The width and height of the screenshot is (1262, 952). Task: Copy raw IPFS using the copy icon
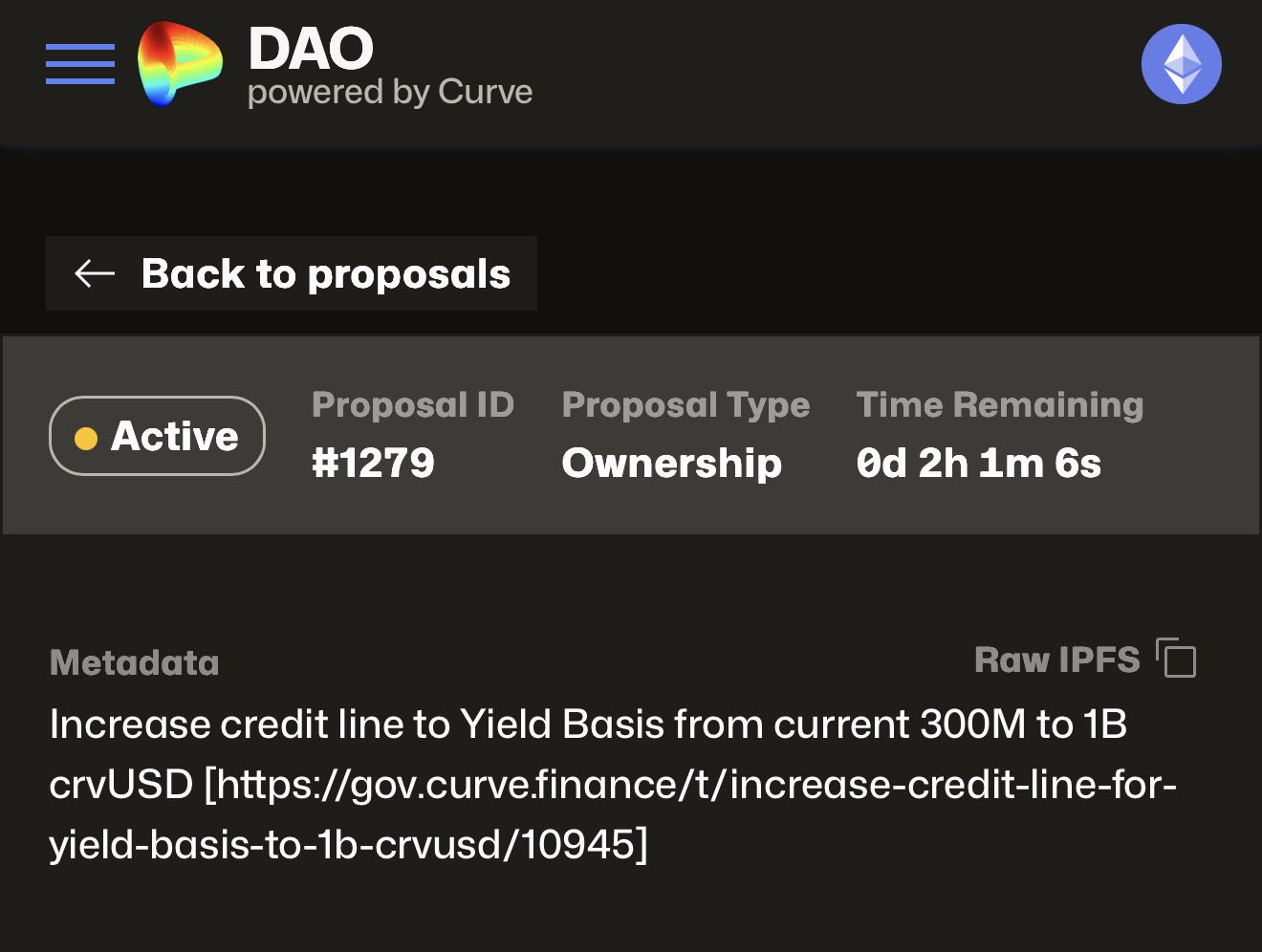click(x=1177, y=660)
